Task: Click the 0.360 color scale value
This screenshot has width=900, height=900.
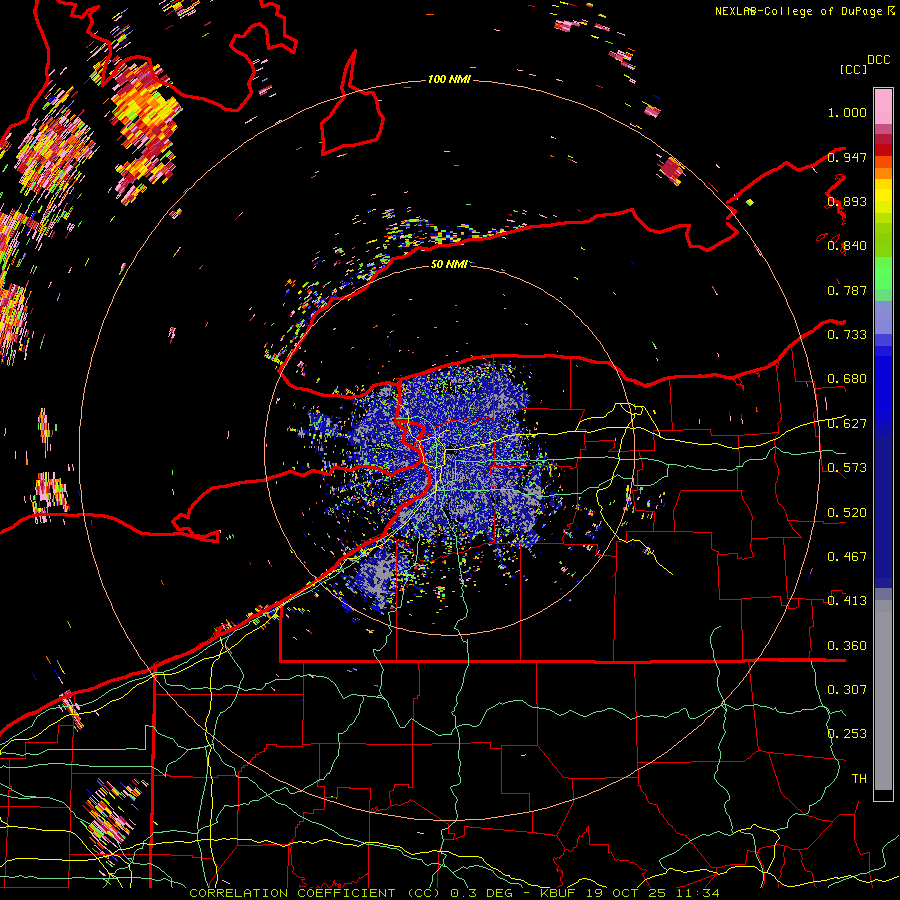Action: click(847, 646)
